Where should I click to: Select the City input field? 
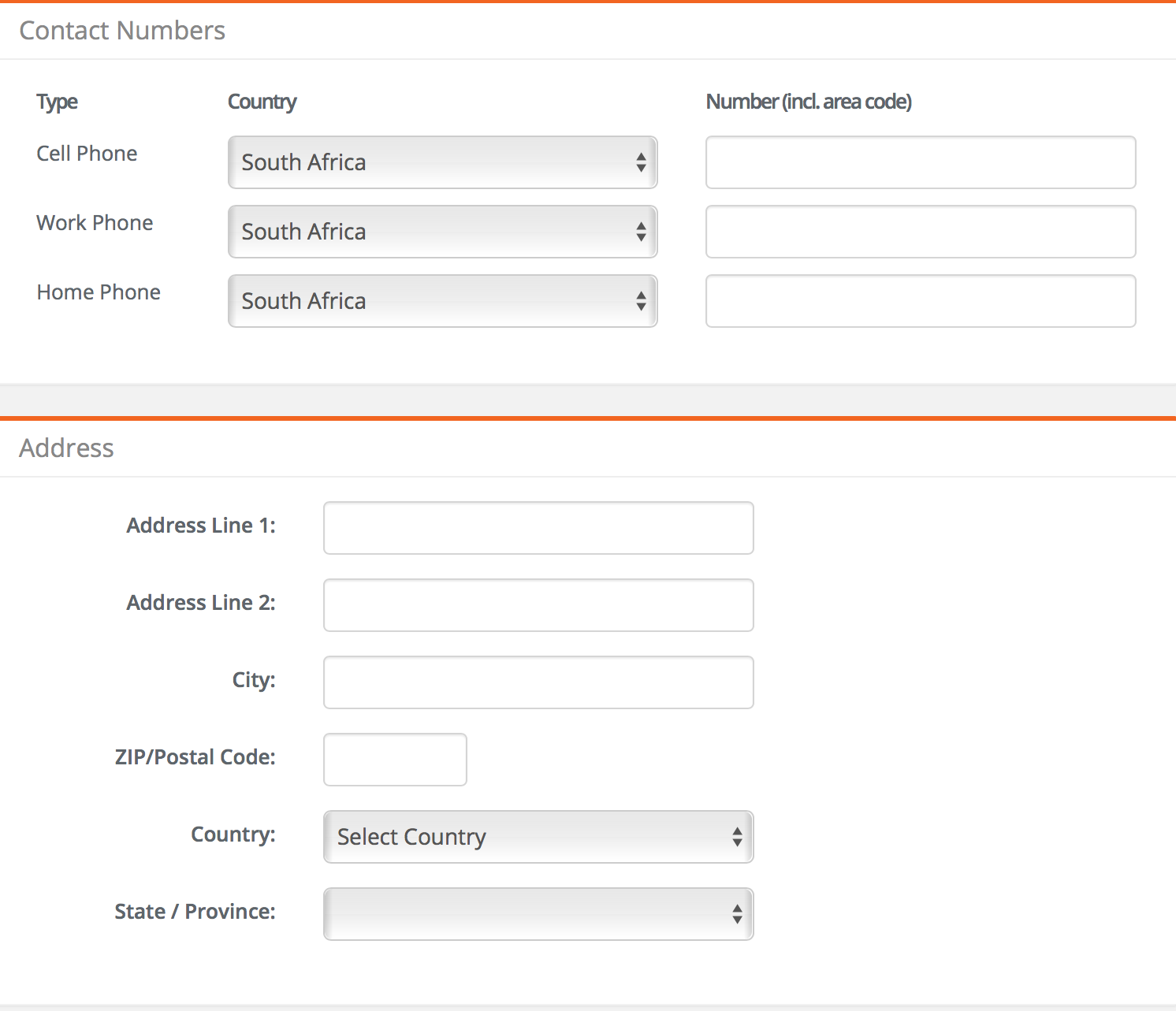(538, 682)
